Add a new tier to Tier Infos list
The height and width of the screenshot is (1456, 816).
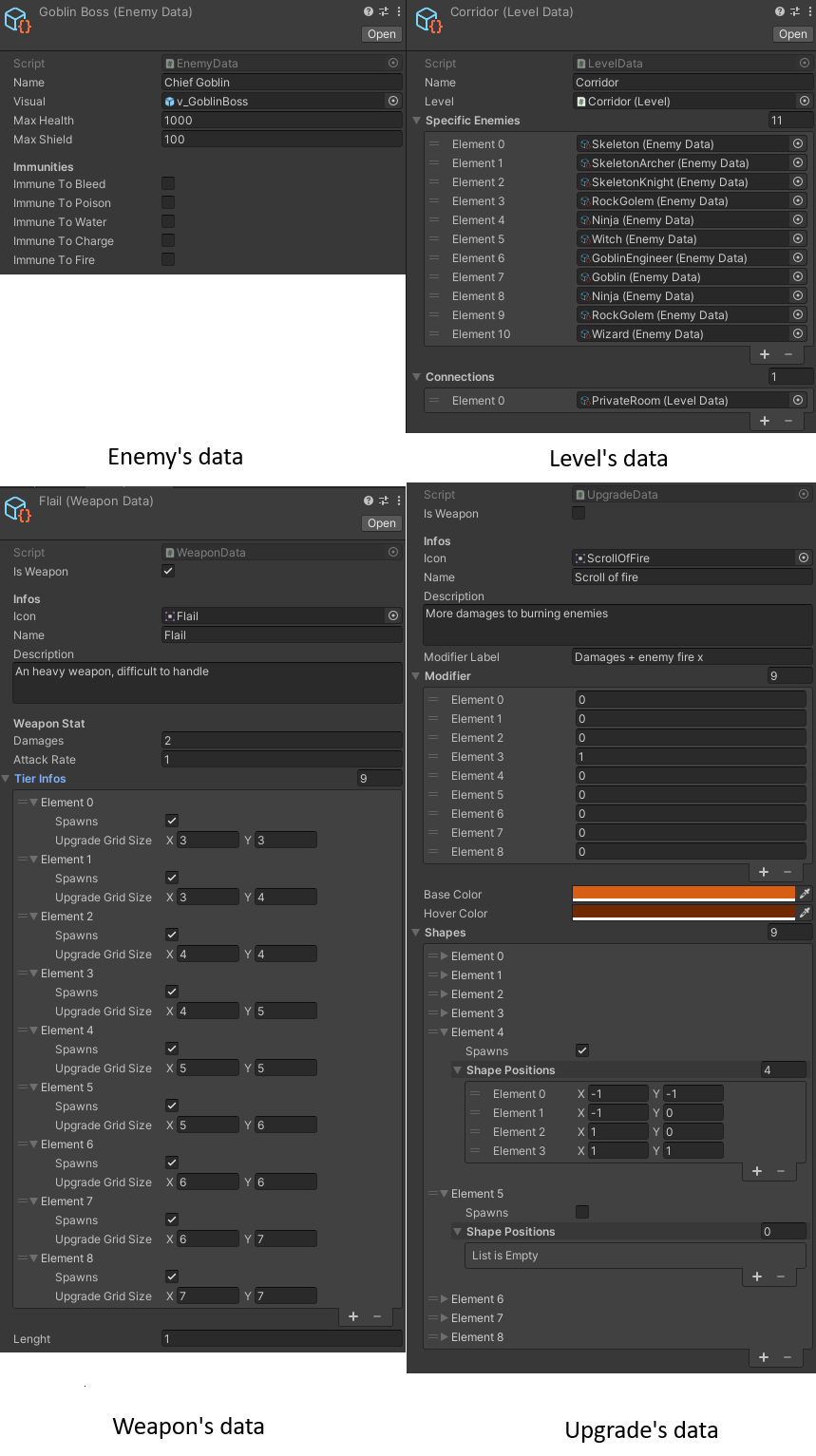pos(353,1316)
